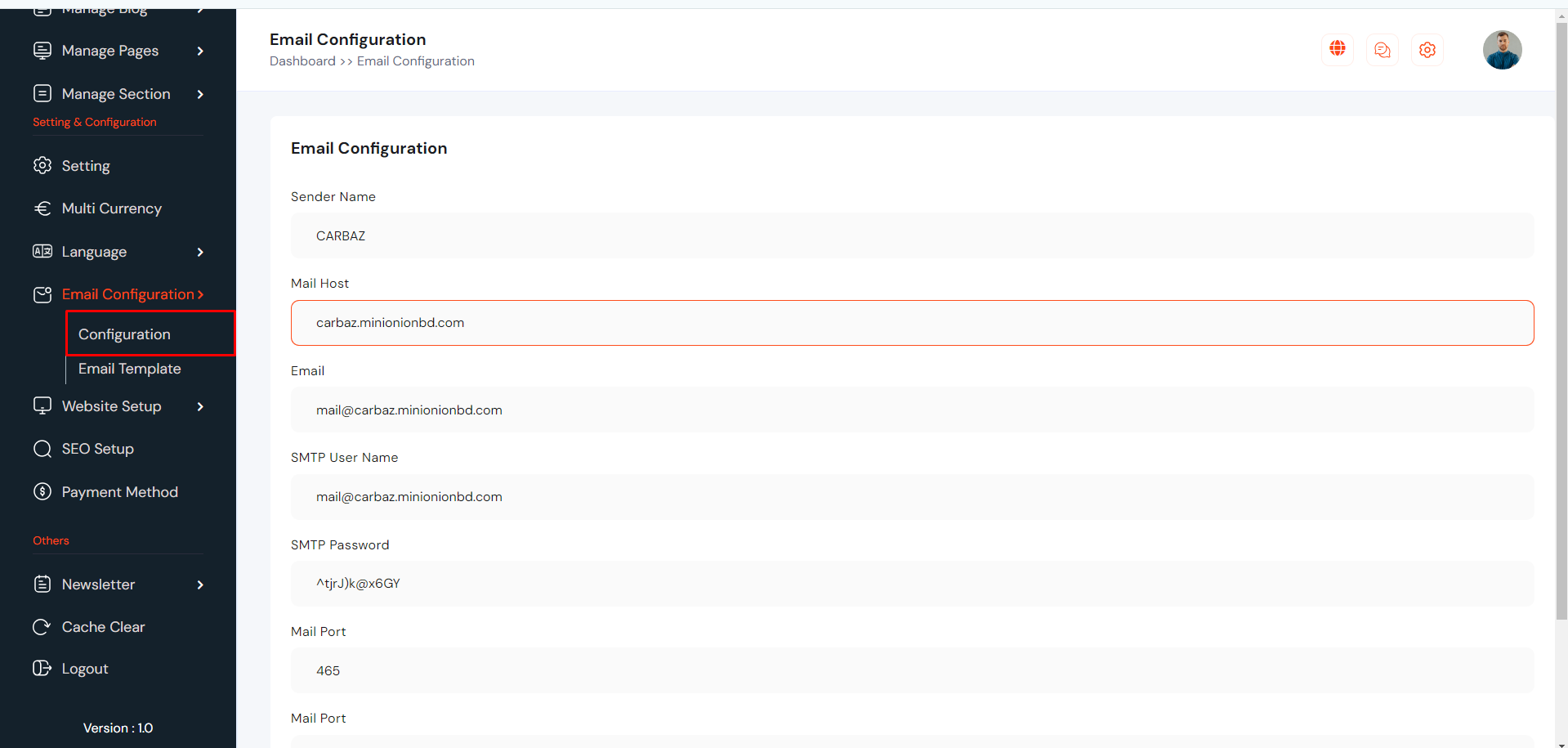Open the chat messages icon
The height and width of the screenshot is (748, 1568).
pyautogui.click(x=1382, y=50)
